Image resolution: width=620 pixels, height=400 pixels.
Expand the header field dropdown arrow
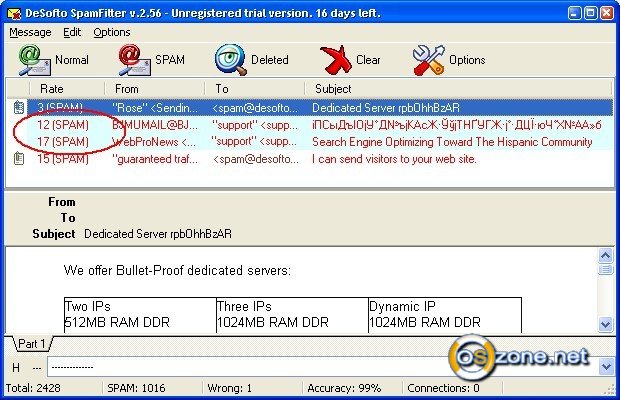(607, 367)
